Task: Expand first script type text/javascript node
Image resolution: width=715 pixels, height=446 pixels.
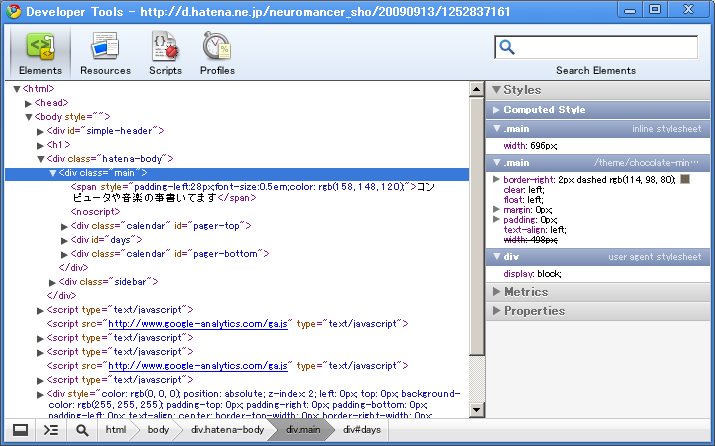Action: pos(40,311)
